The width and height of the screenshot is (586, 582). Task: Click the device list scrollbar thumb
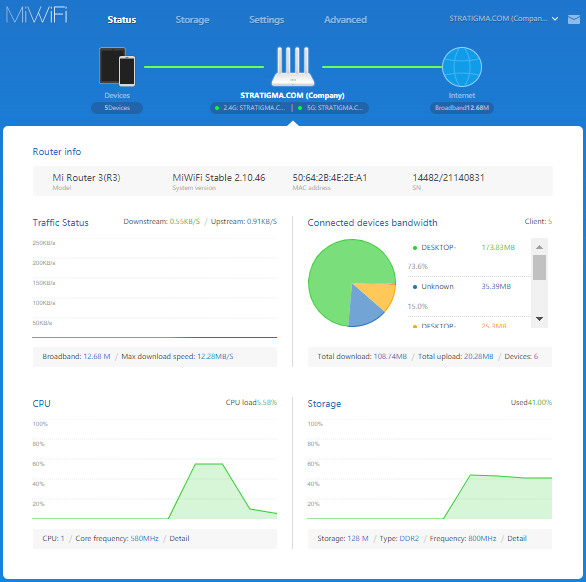(539, 267)
